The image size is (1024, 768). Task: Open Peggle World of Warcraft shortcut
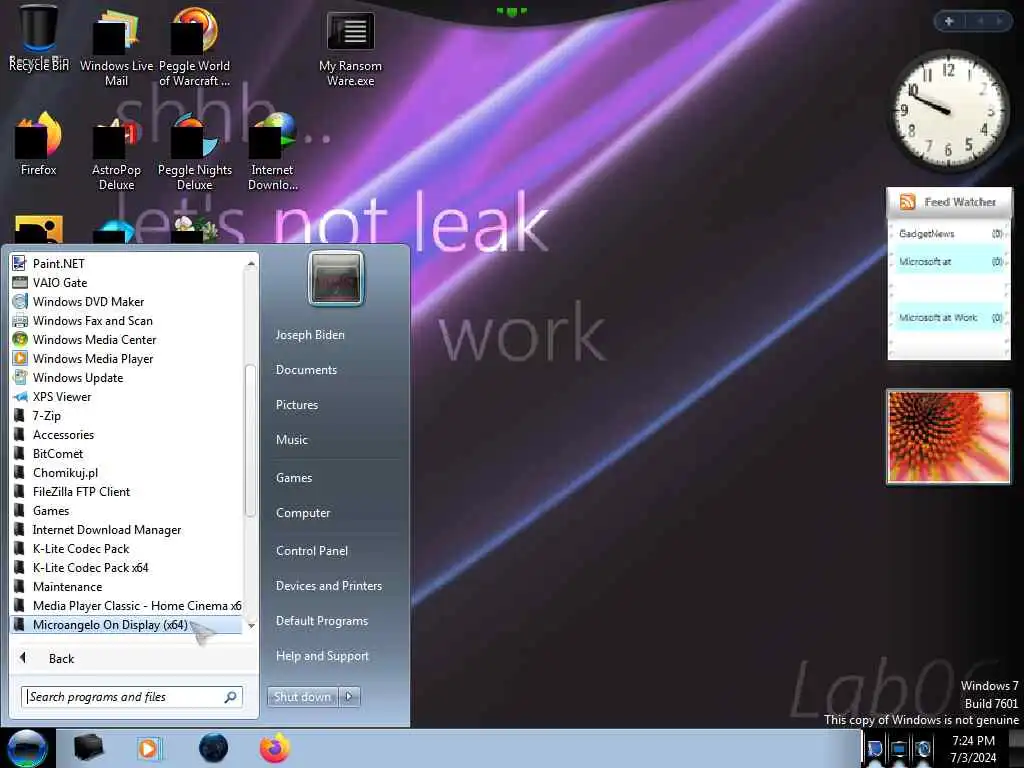[194, 47]
